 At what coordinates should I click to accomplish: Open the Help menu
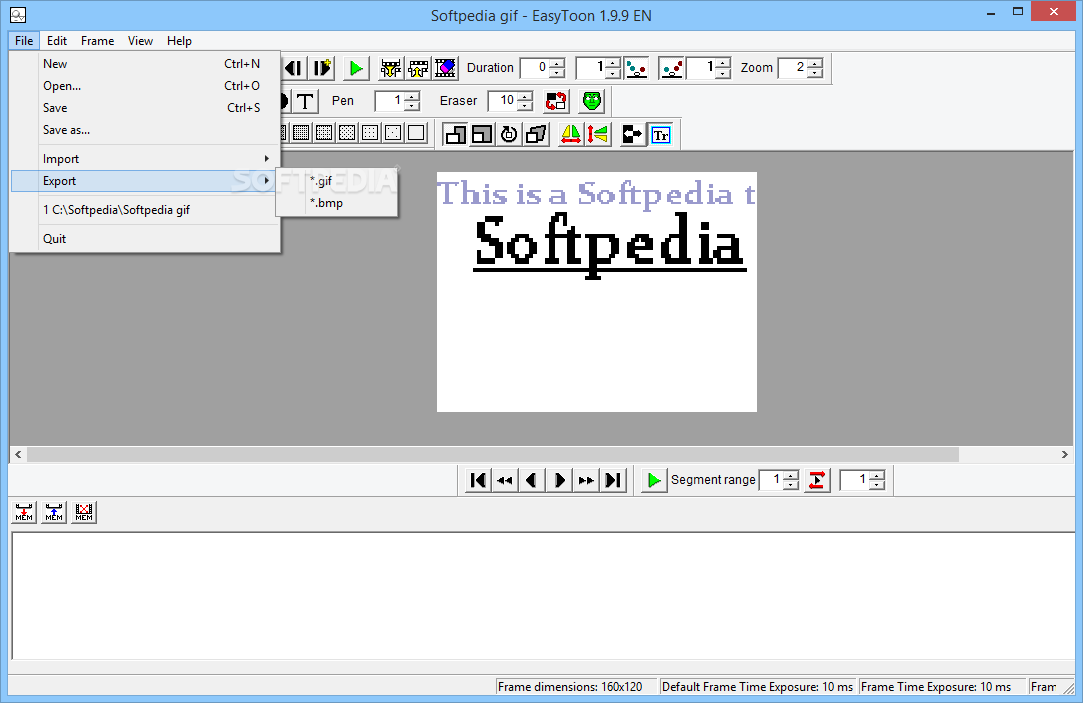179,41
